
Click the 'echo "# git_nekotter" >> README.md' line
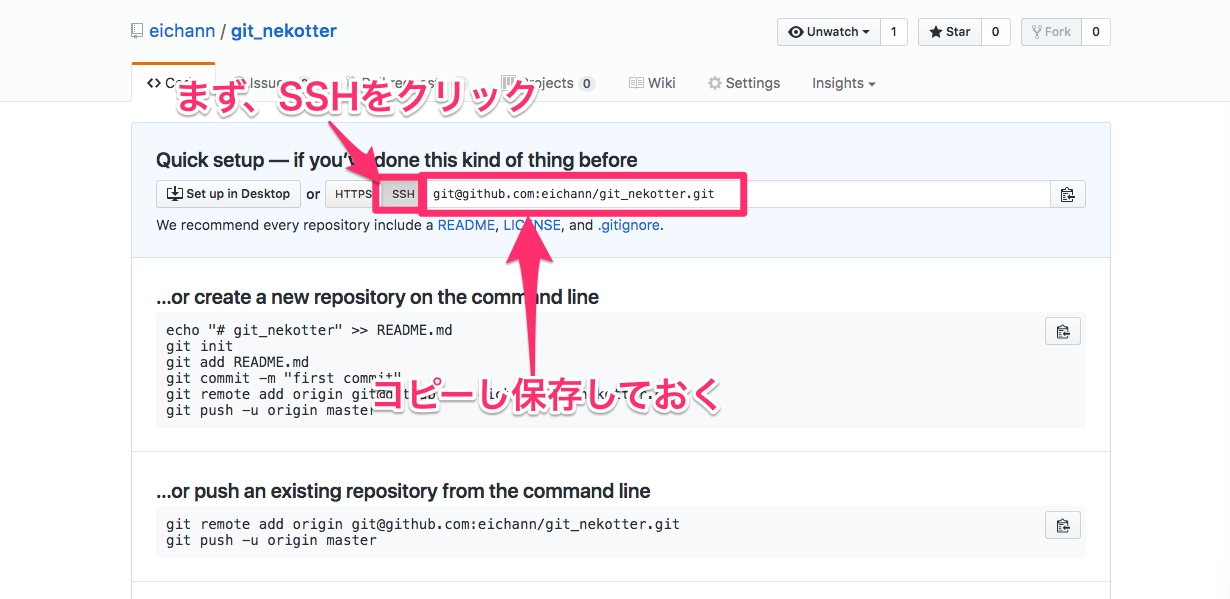coord(309,330)
